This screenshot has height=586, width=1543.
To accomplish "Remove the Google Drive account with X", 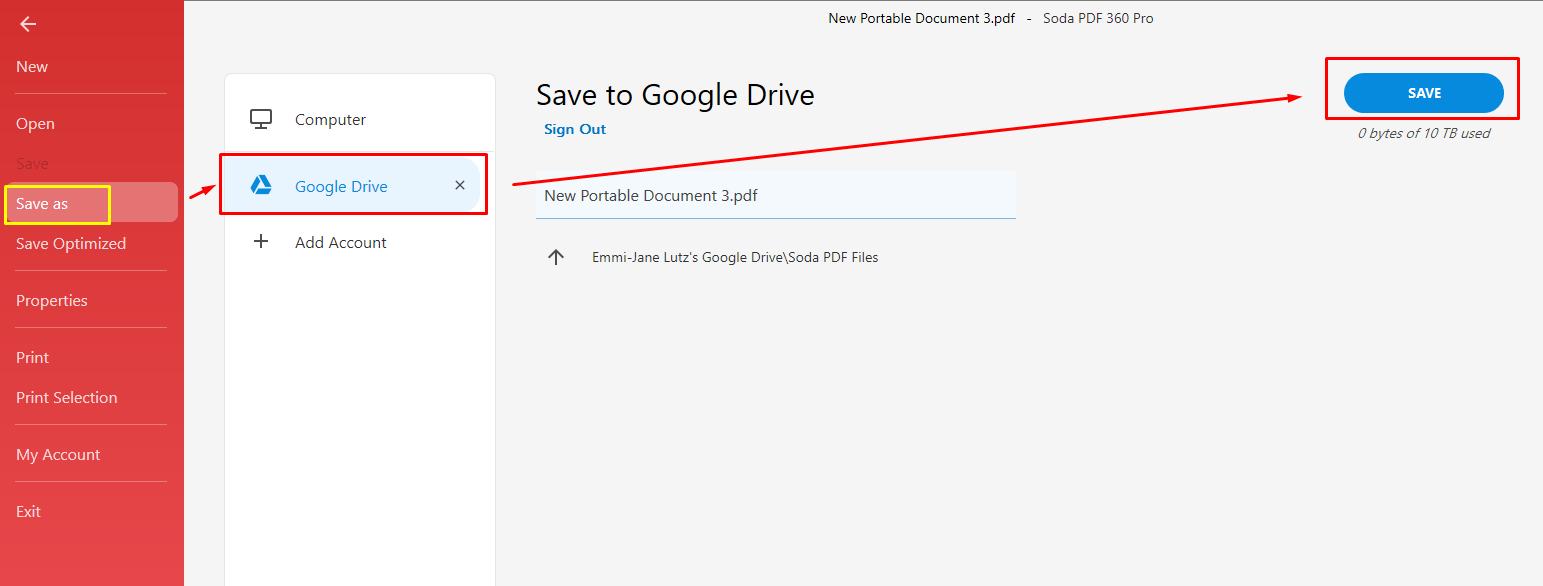I will click(x=460, y=185).
